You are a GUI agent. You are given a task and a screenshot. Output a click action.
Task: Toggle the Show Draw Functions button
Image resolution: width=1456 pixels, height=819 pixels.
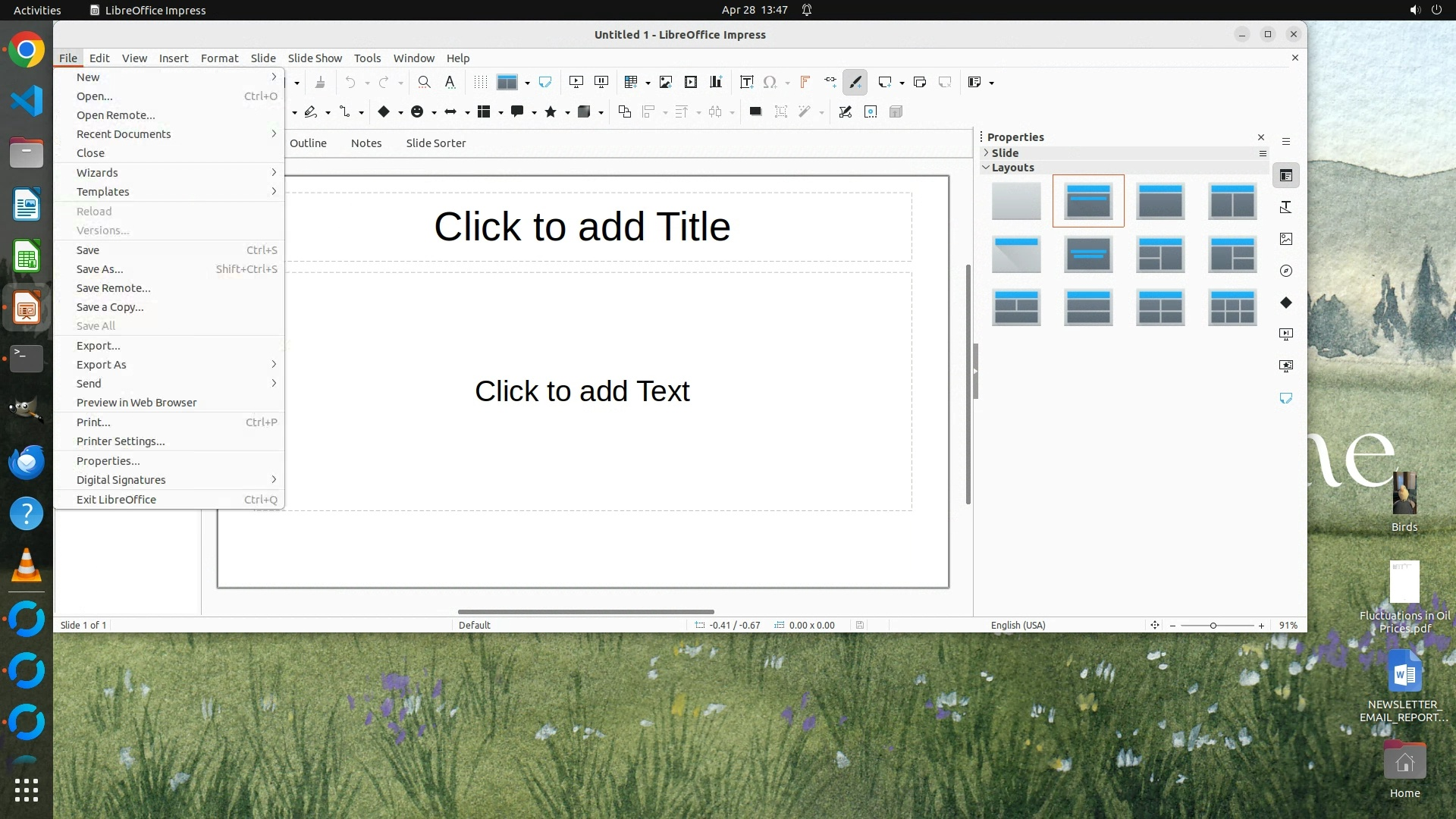pos(855,82)
